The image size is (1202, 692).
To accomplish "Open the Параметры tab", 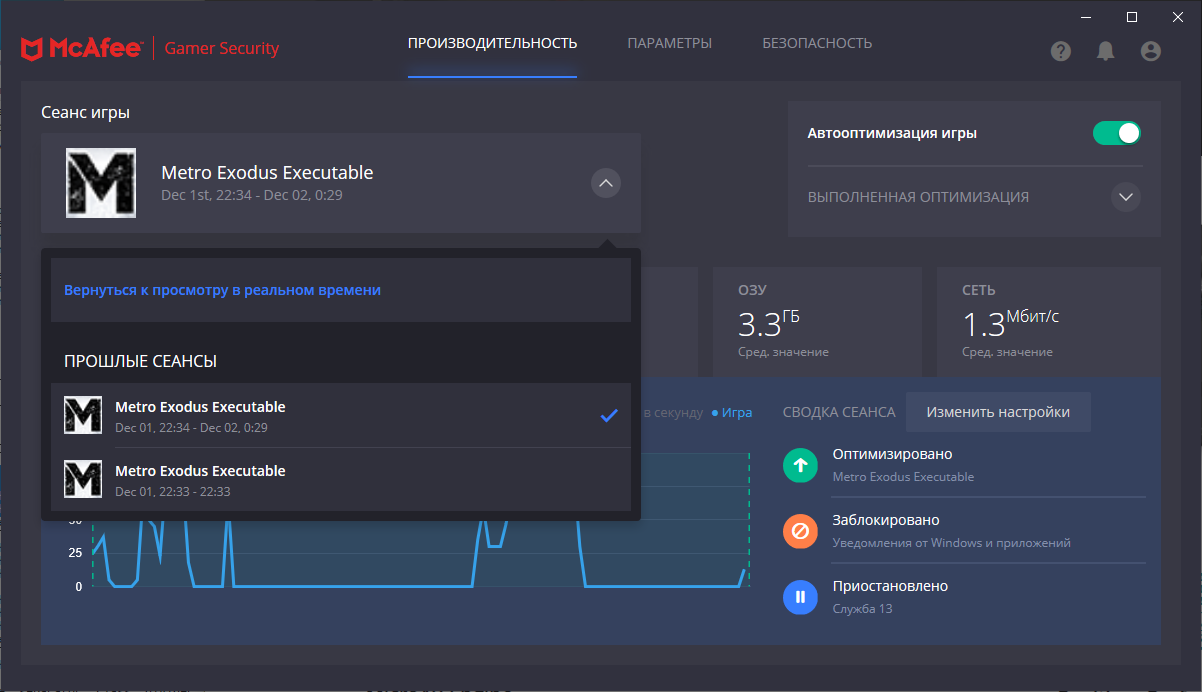I will [x=669, y=43].
